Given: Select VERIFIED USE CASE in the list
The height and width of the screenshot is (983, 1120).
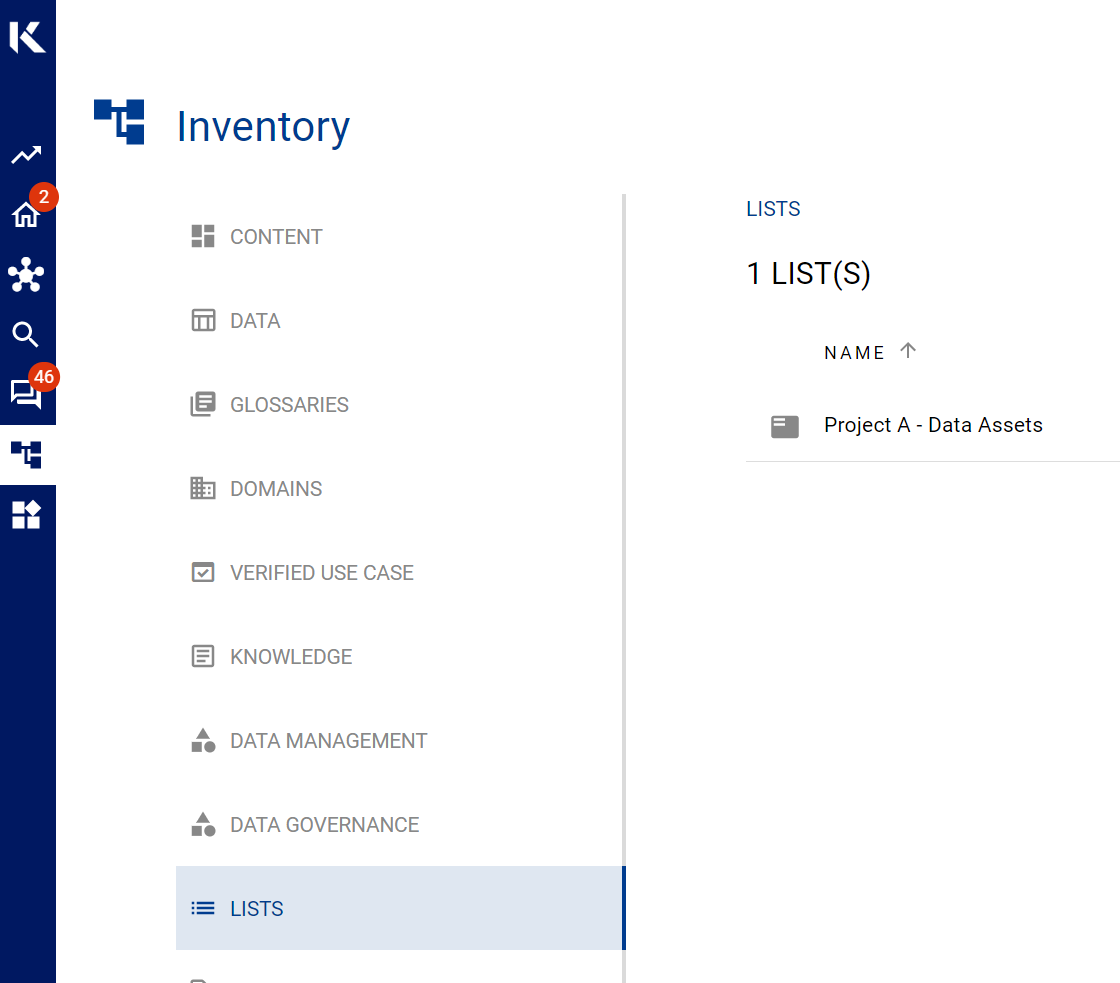Looking at the screenshot, I should tap(322, 572).
